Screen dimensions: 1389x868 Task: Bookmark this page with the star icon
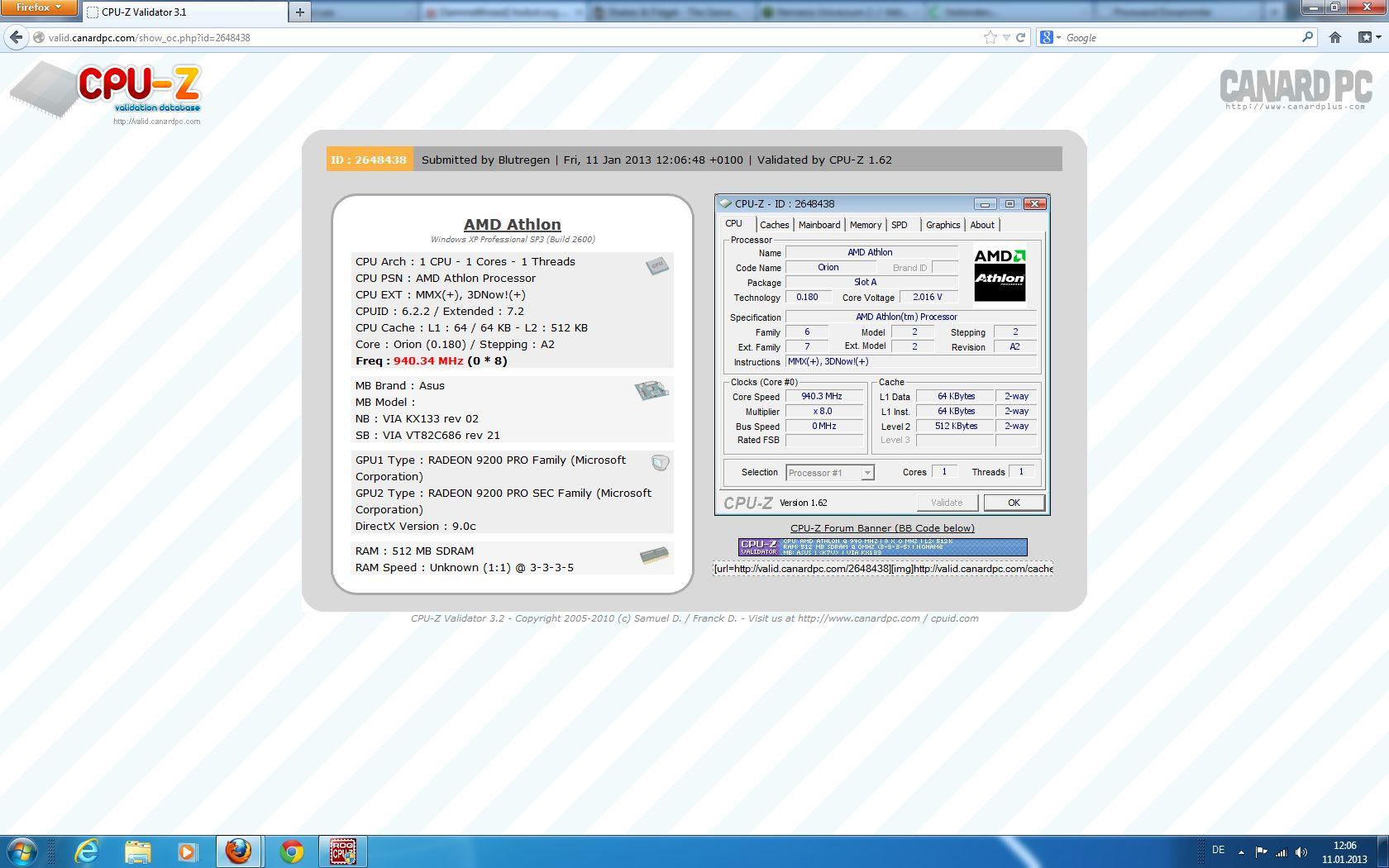[x=990, y=37]
